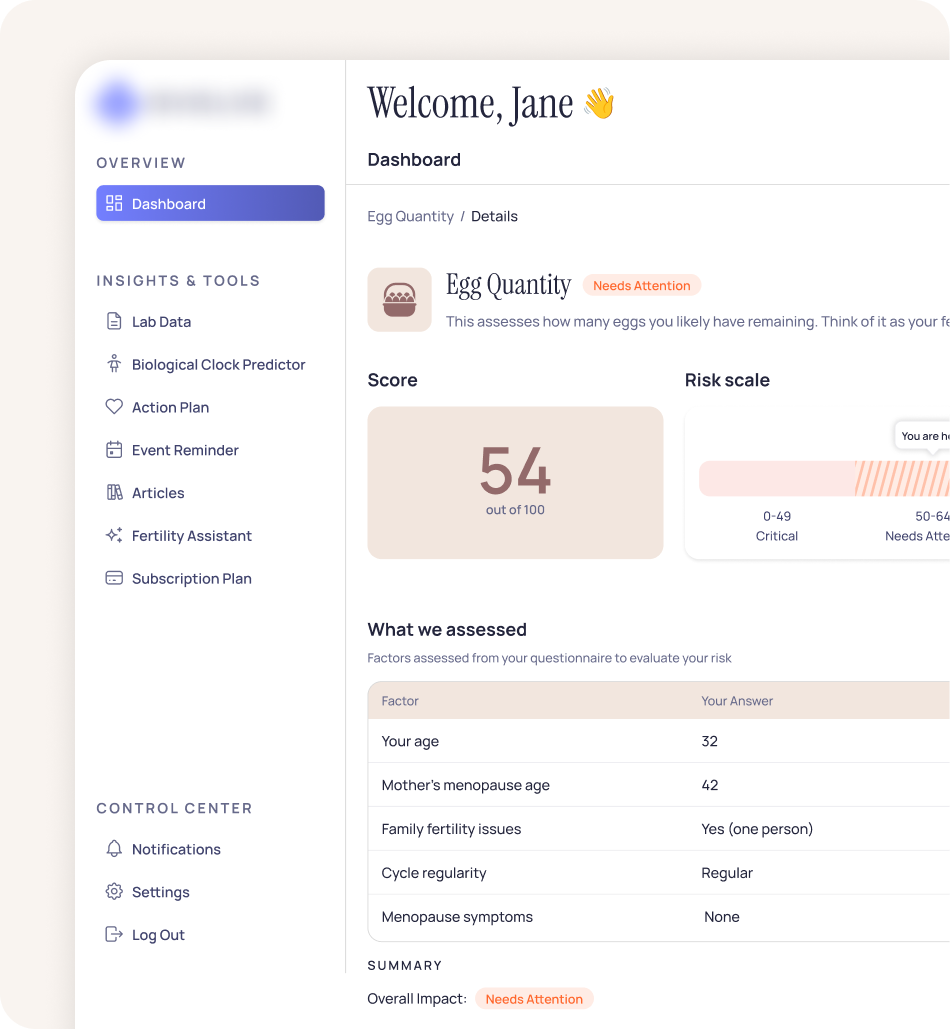The image size is (950, 1029).
Task: Click the Articles books icon
Action: [x=114, y=492]
